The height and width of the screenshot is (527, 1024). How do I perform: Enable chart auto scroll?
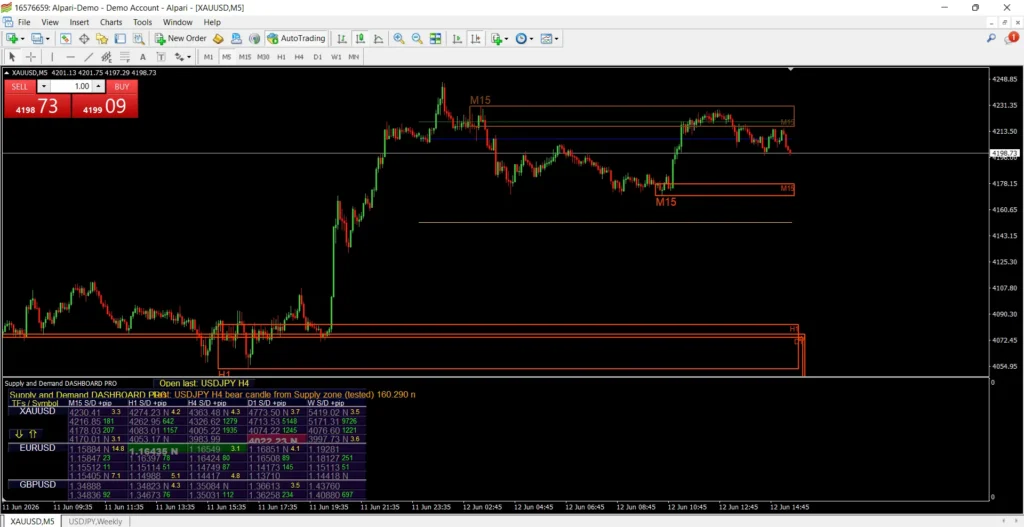tap(458, 39)
